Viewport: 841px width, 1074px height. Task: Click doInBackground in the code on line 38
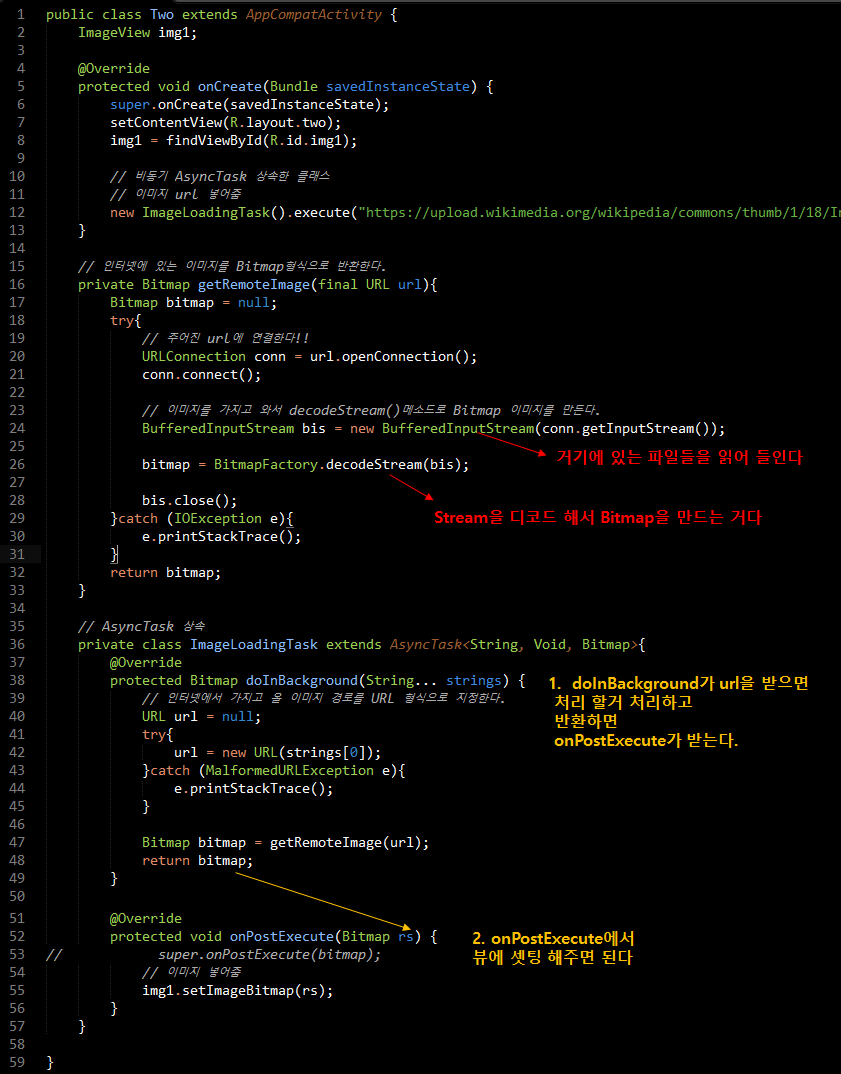pos(302,681)
